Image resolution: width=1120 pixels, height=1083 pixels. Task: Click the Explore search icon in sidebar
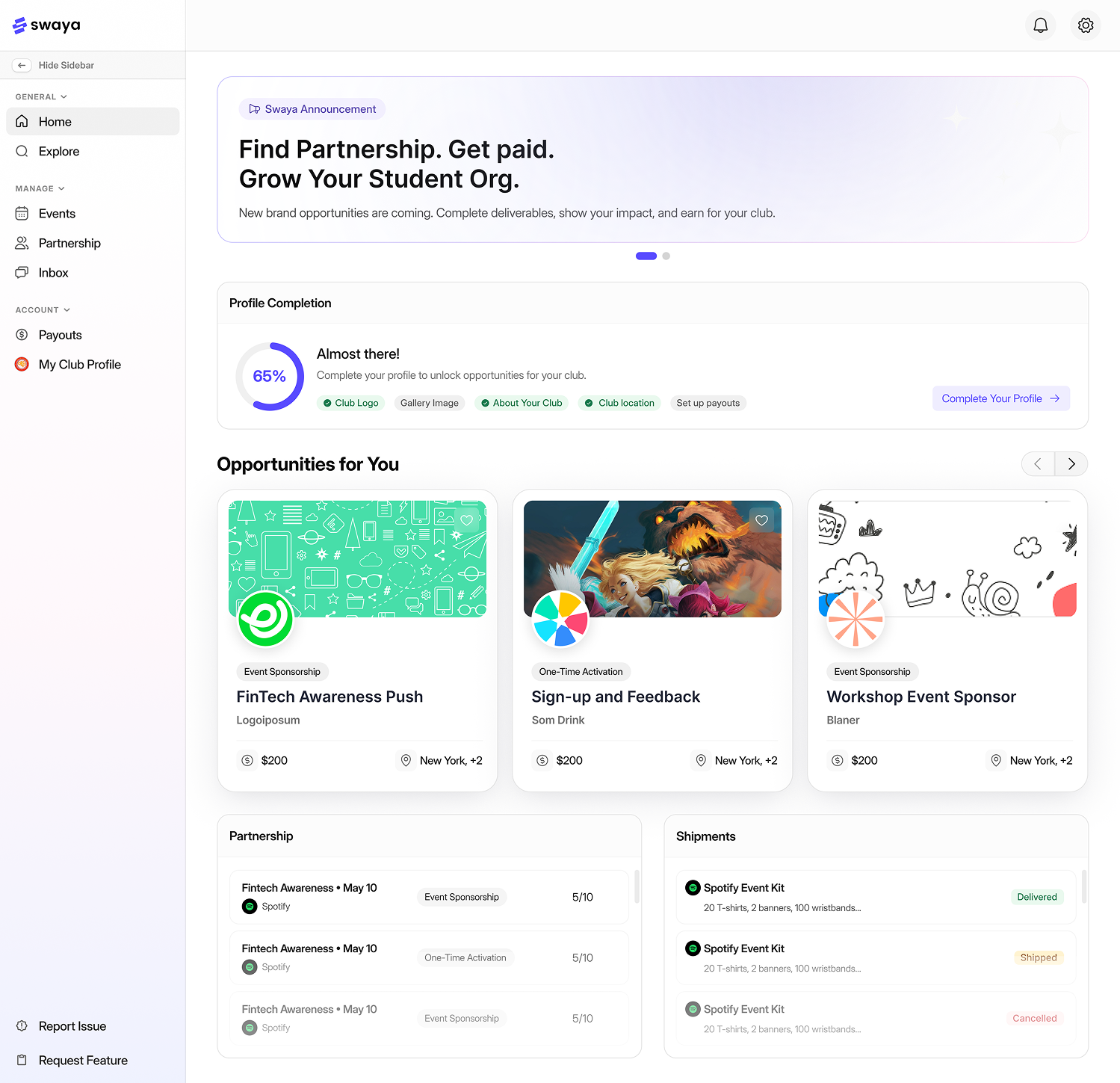(22, 151)
